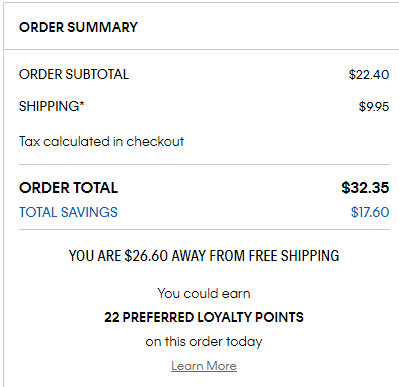Open the Learn More loyalty link
This screenshot has width=399, height=387.
click(x=204, y=366)
